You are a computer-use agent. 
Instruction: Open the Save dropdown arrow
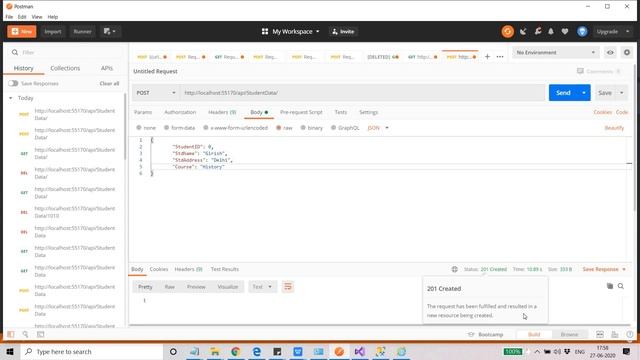(x=622, y=93)
